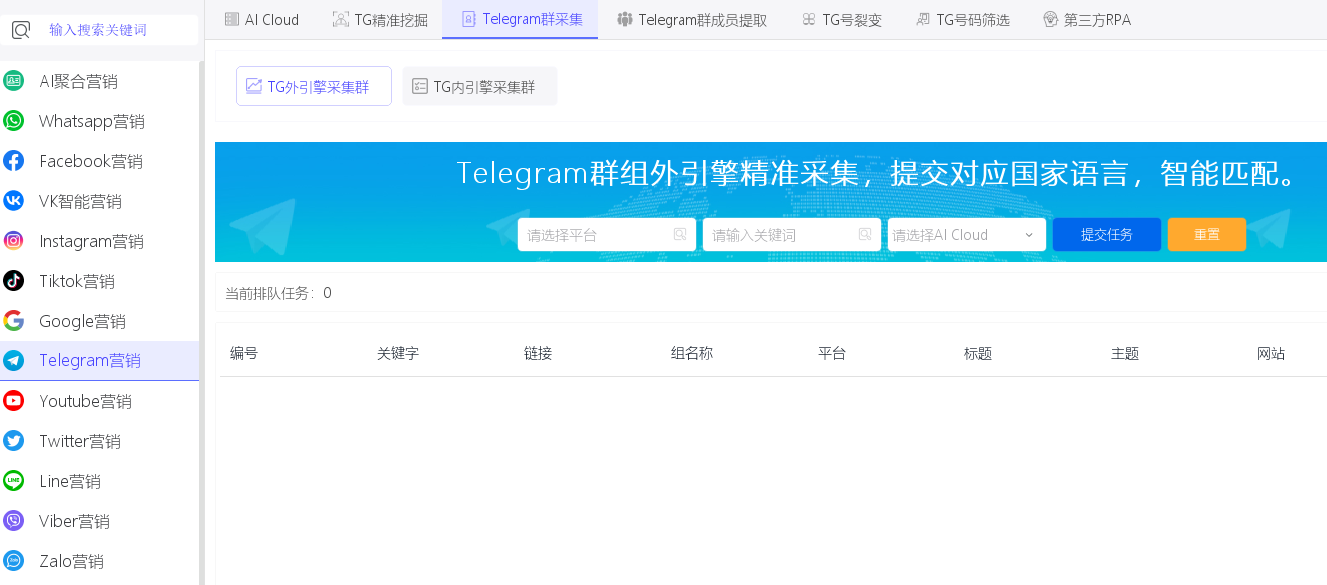Open Google营销 in the sidebar

[x=100, y=321]
